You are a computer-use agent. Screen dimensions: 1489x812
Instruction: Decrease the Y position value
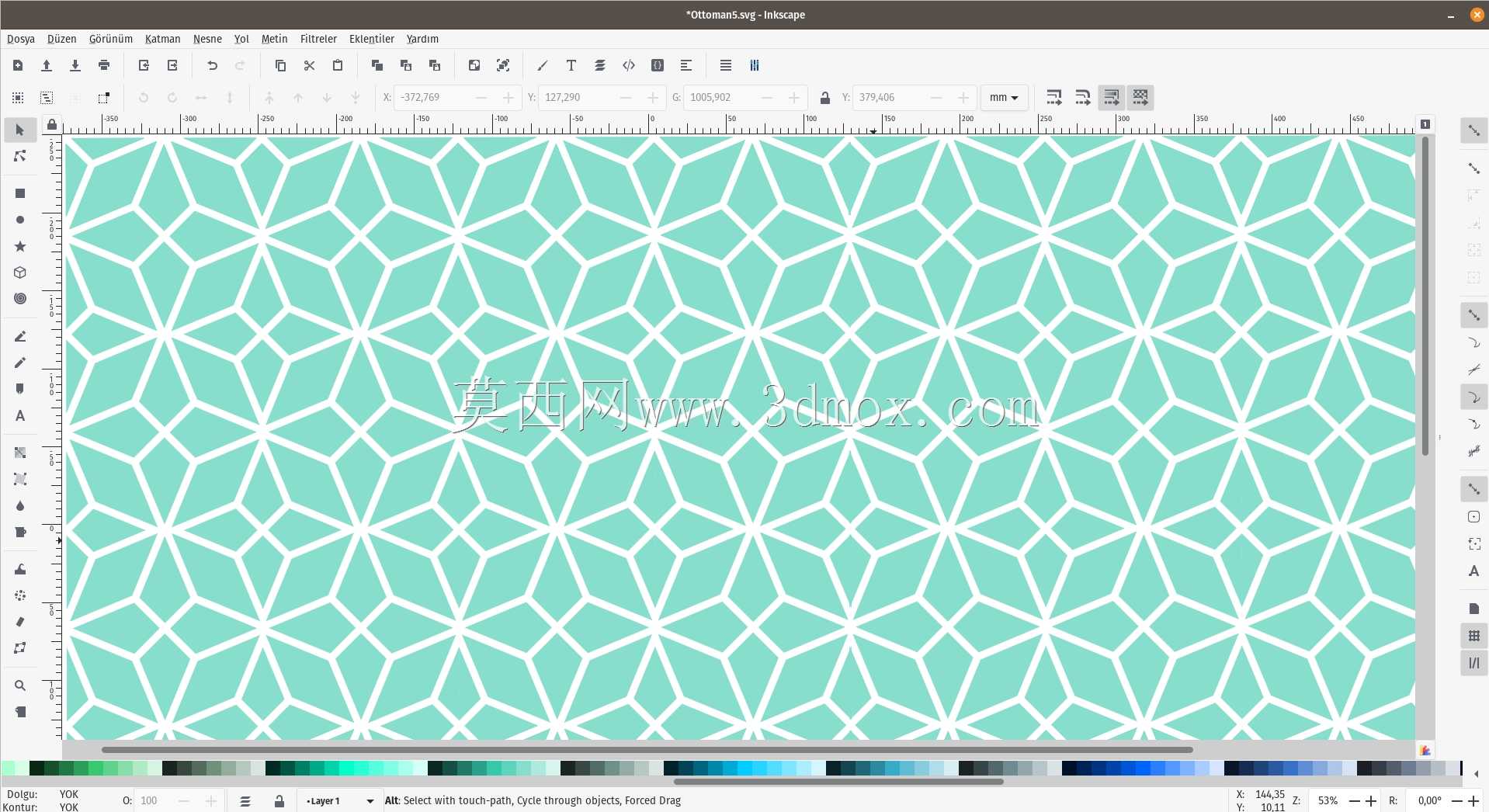[x=626, y=98]
